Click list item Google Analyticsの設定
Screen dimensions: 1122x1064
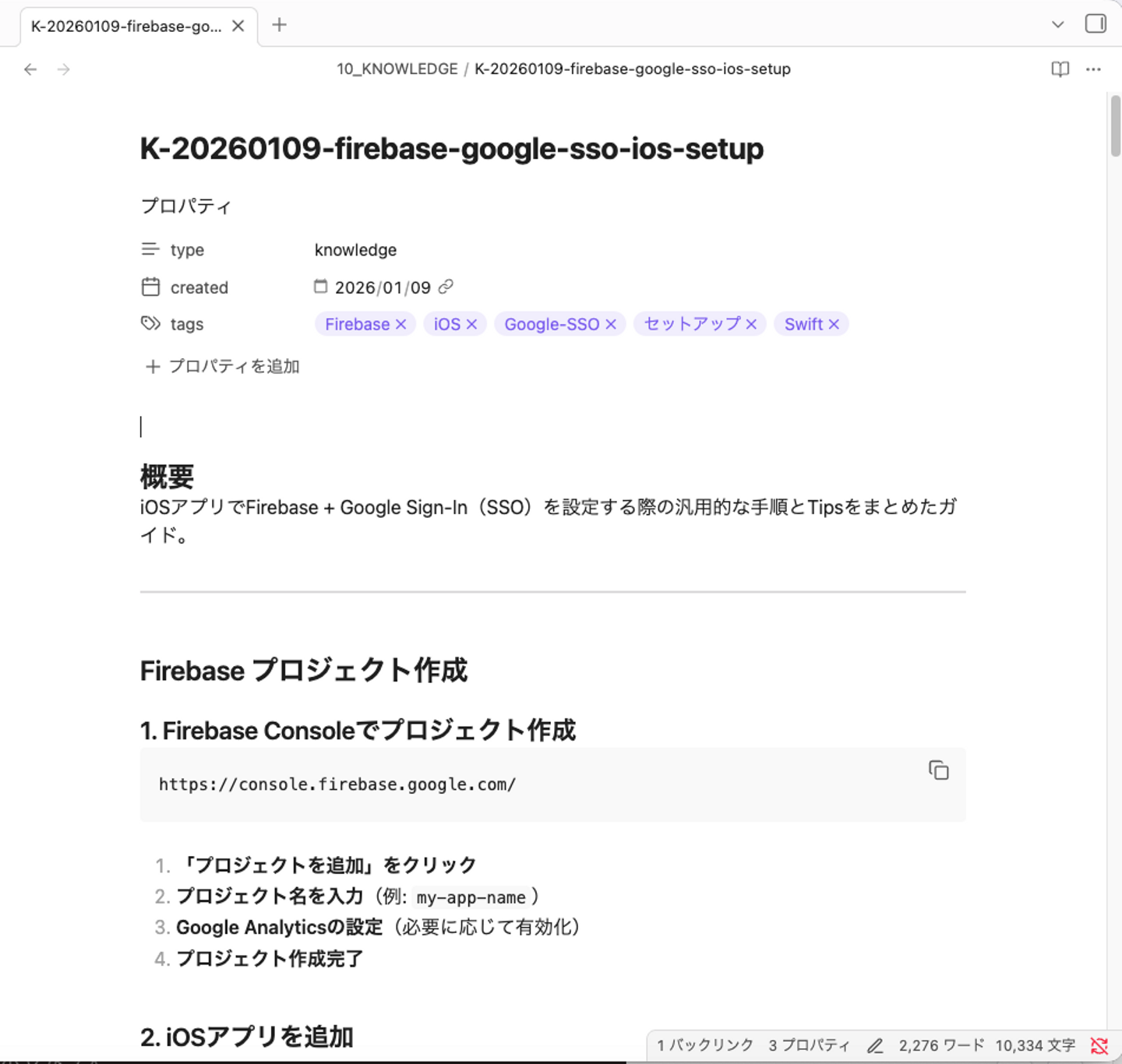[x=280, y=927]
